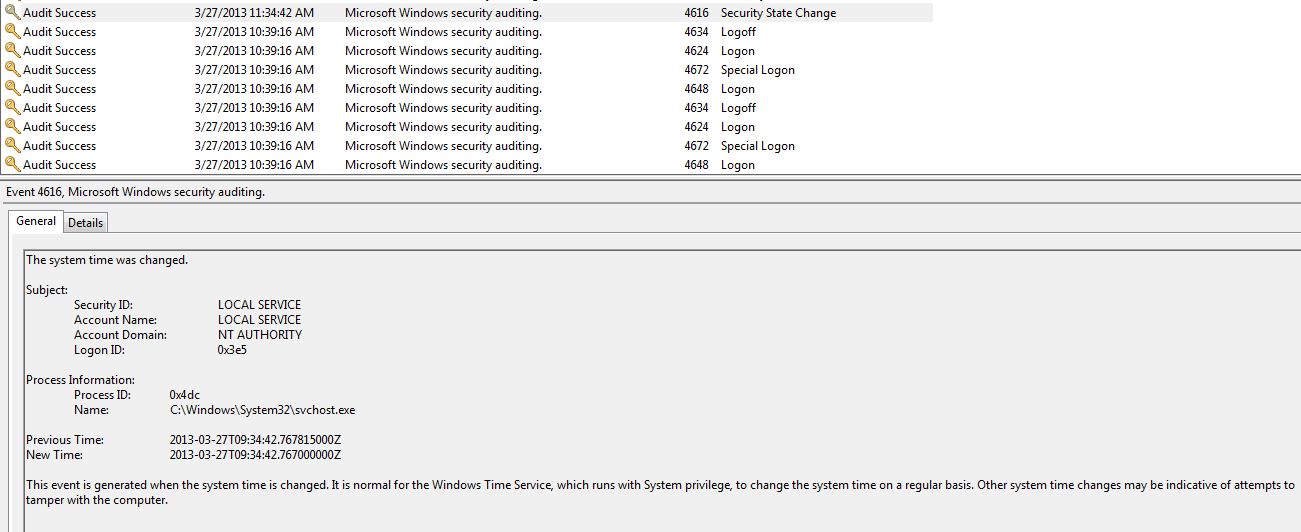1301x532 pixels.
Task: Click the explanation paragraph about Windows Time Service
Action: click(660, 492)
